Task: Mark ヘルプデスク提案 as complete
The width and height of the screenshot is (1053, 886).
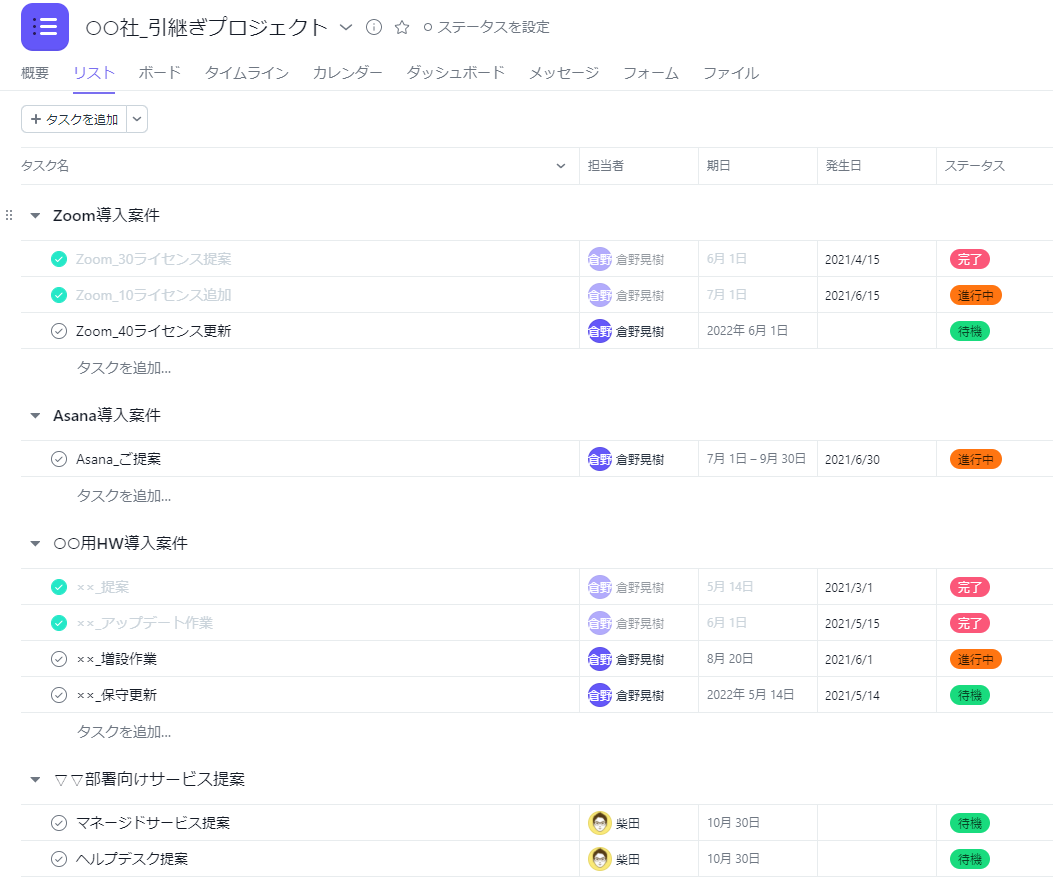Action: 59,859
